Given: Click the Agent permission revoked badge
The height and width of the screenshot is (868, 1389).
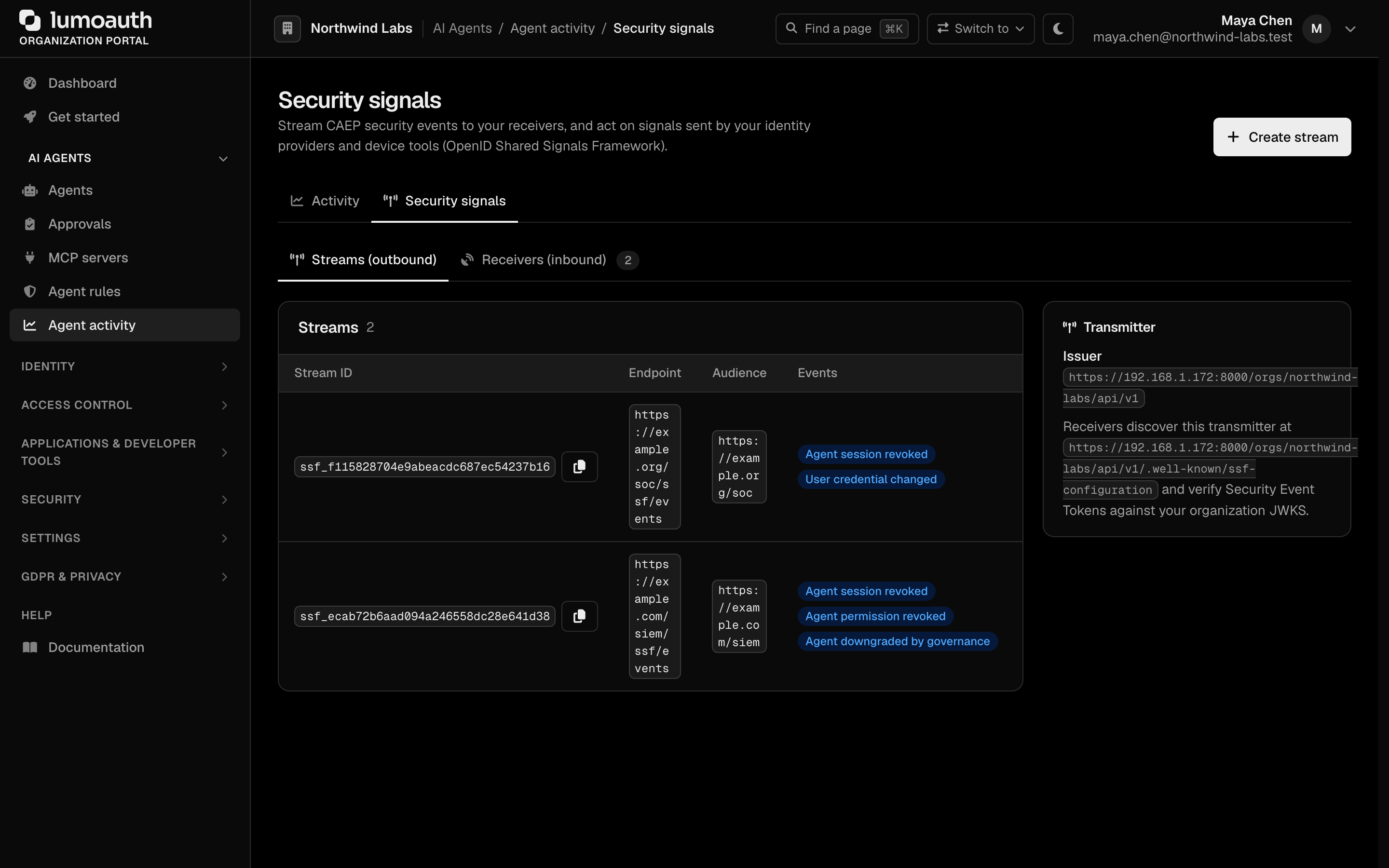Looking at the screenshot, I should pyautogui.click(x=875, y=617).
